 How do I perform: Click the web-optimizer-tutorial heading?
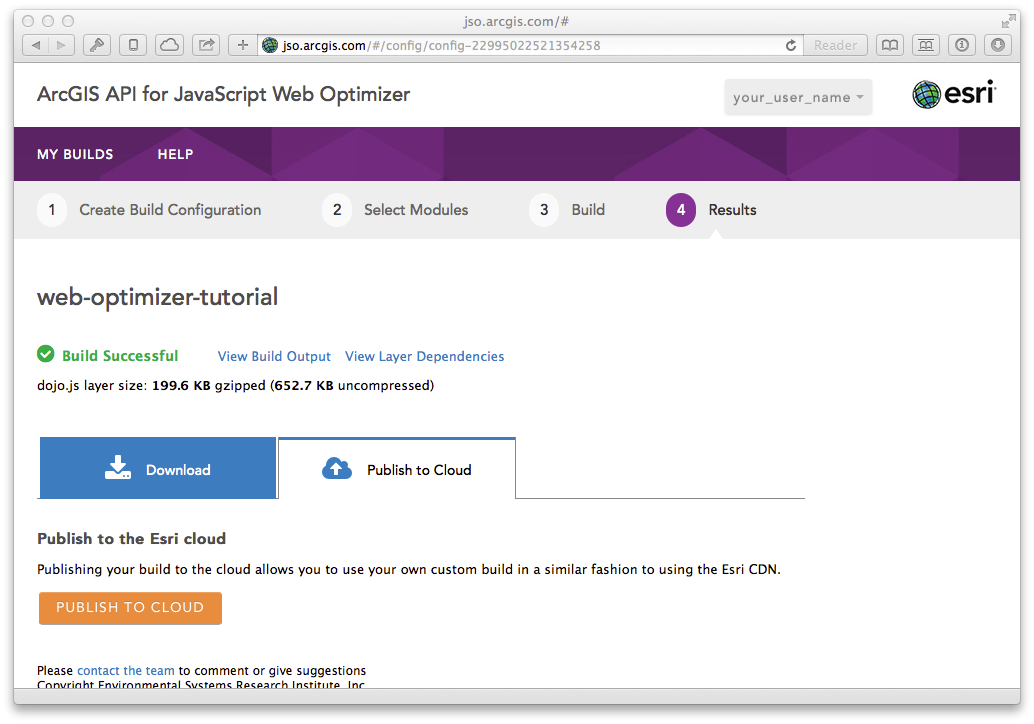(x=158, y=297)
